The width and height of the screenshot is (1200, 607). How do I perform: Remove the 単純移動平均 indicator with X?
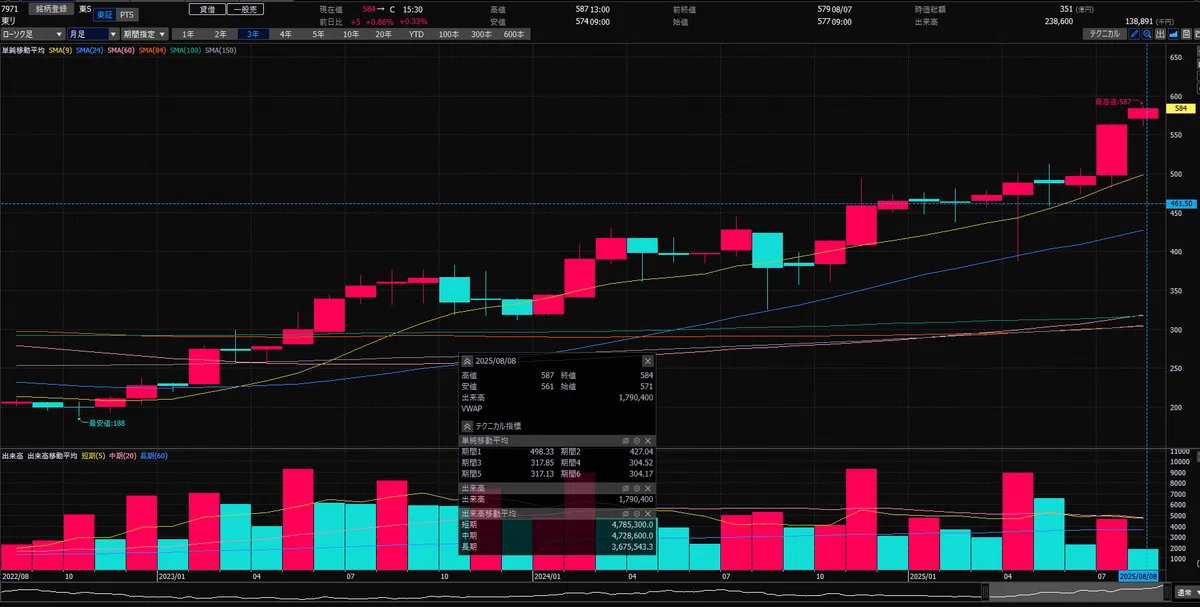coord(647,440)
